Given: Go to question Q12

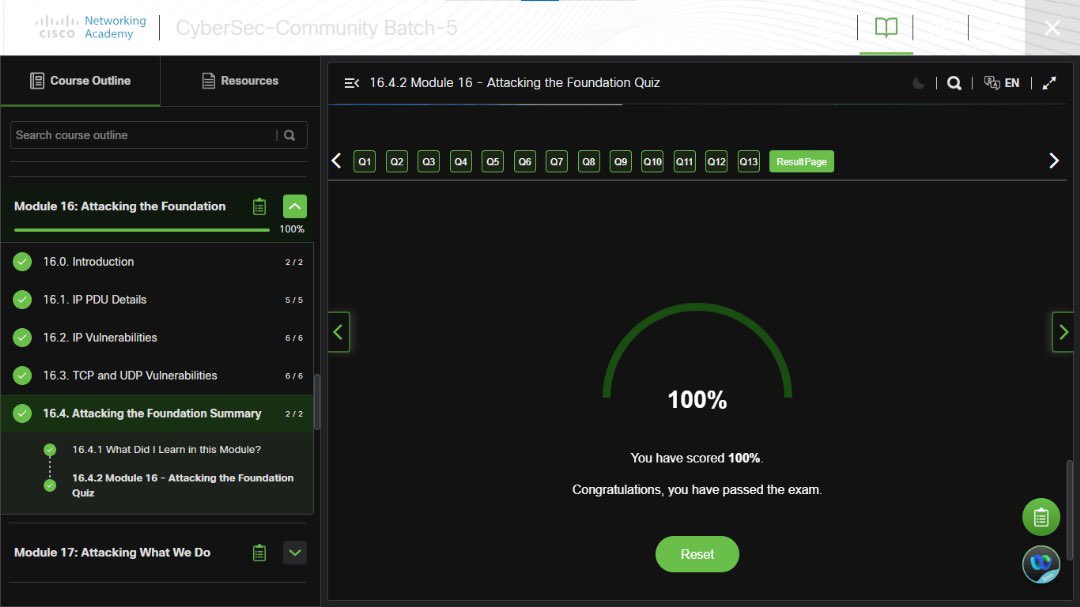Looking at the screenshot, I should [716, 161].
